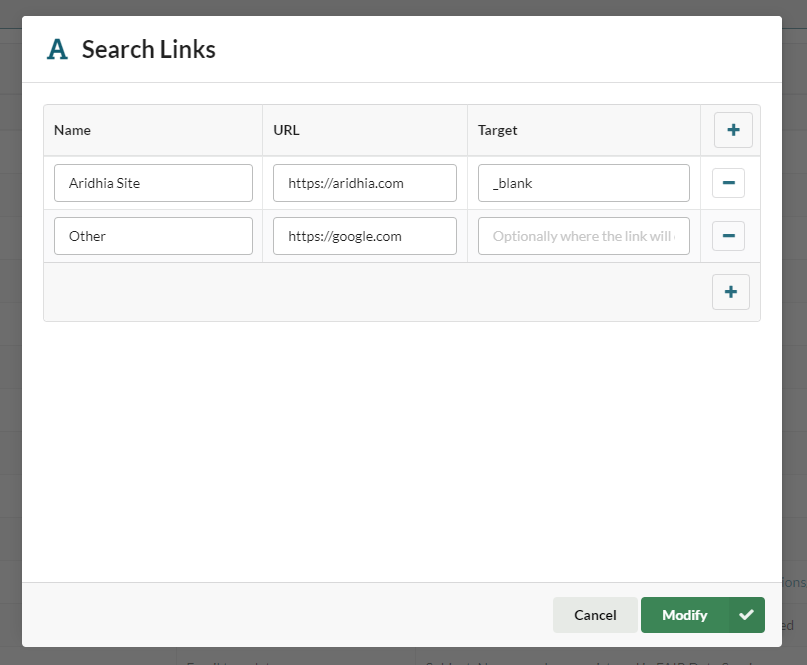Click the blank white dialog body area
The height and width of the screenshot is (665, 807).
[400, 450]
